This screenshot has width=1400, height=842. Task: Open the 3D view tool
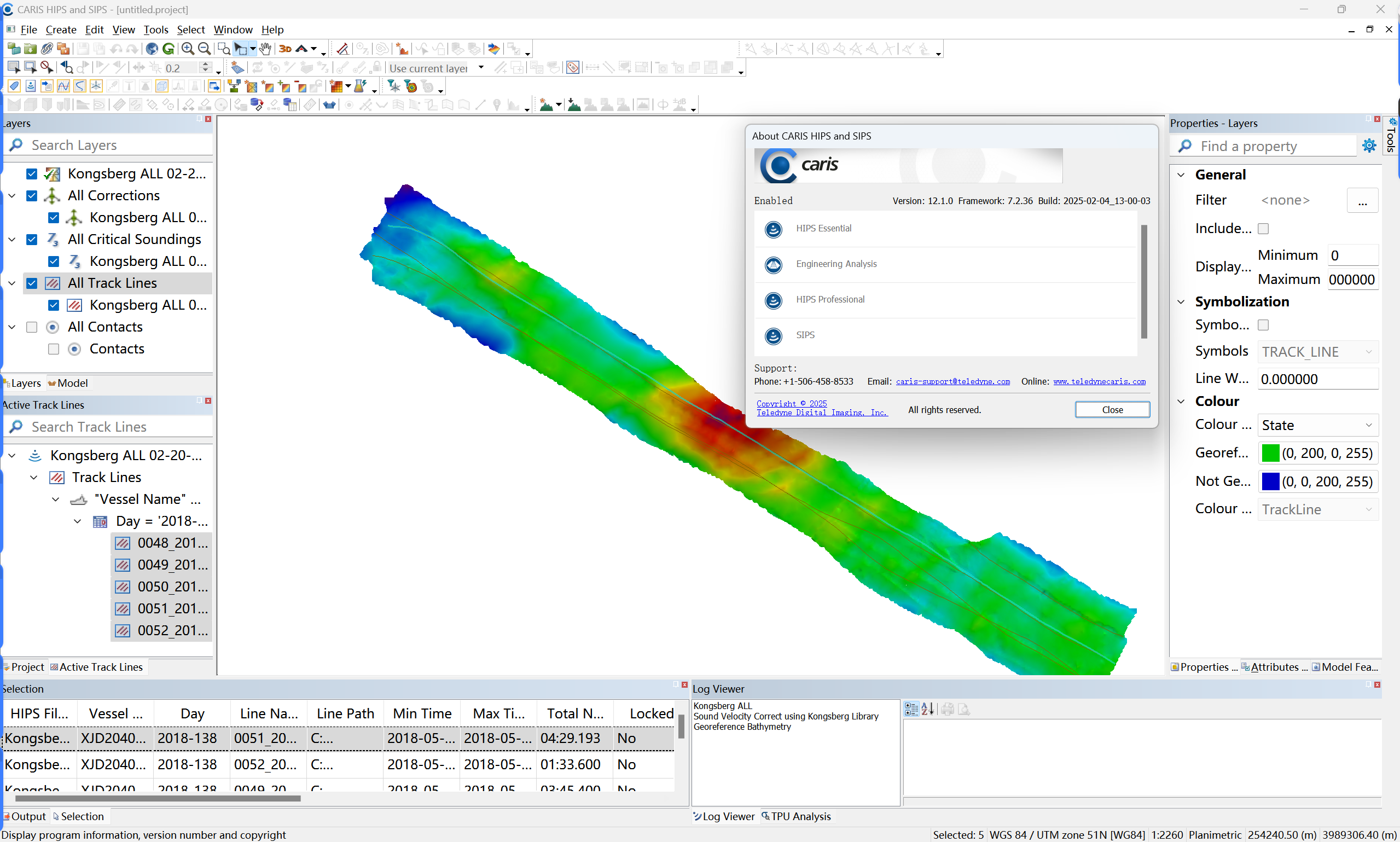coord(286,49)
